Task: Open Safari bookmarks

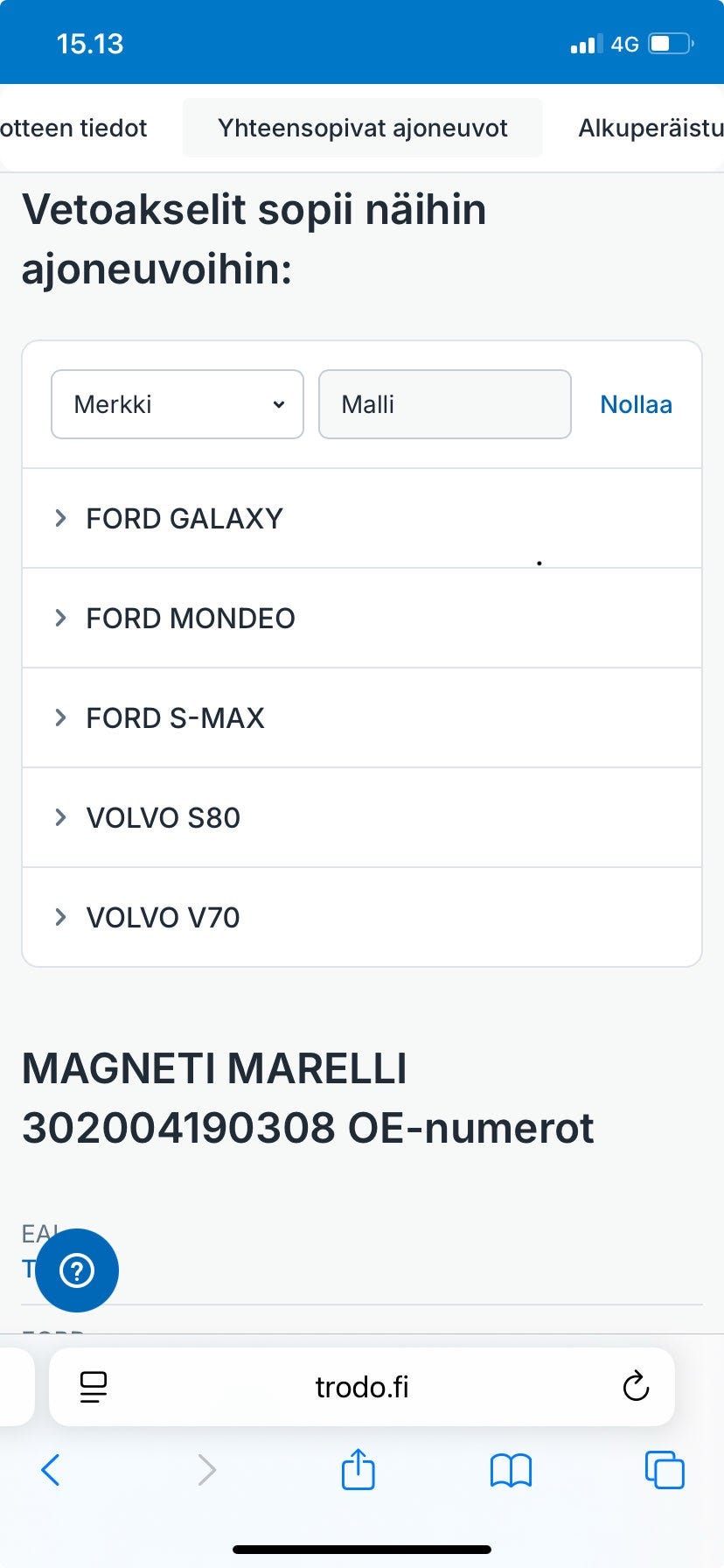Action: click(x=511, y=1470)
